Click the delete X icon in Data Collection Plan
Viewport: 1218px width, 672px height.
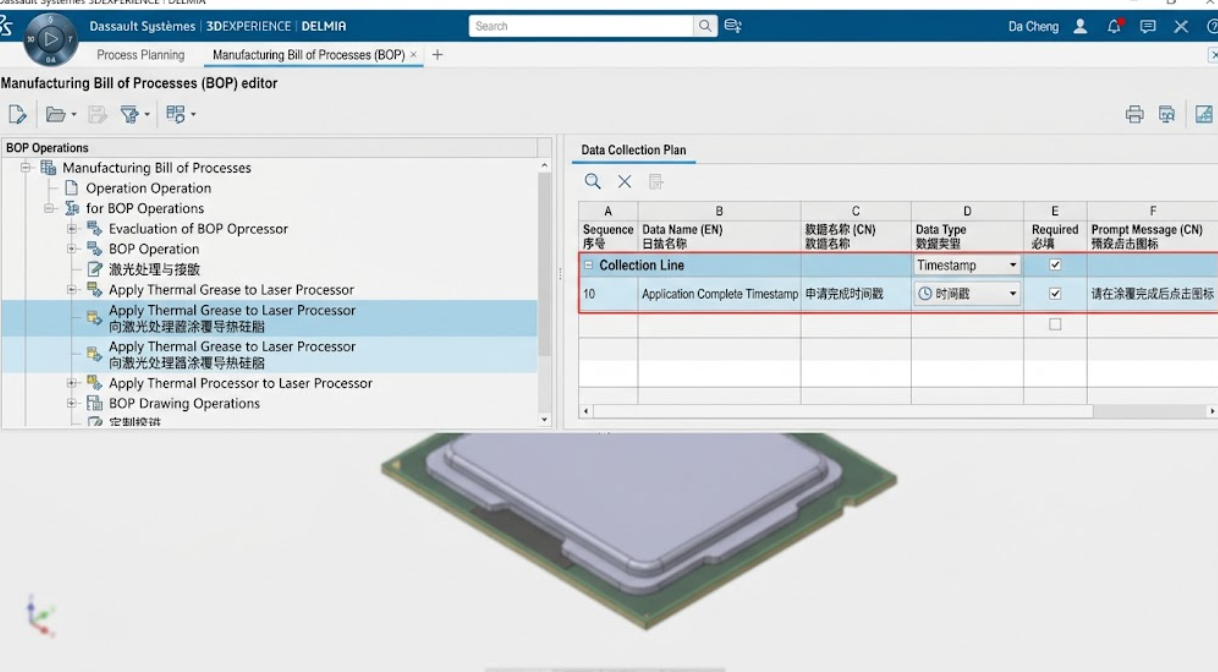point(624,181)
